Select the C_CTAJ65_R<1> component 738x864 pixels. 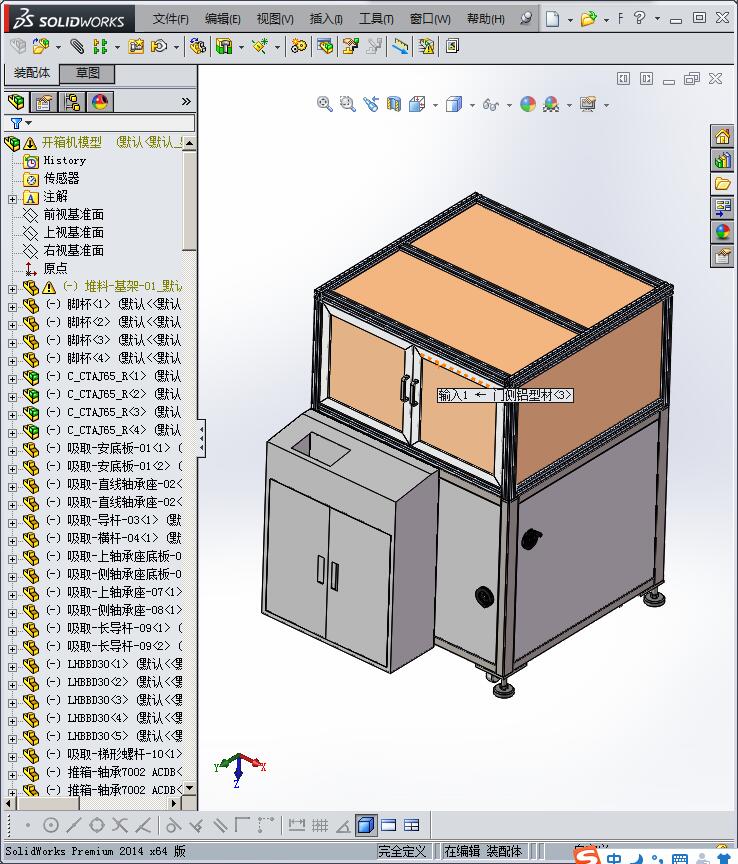click(x=106, y=376)
